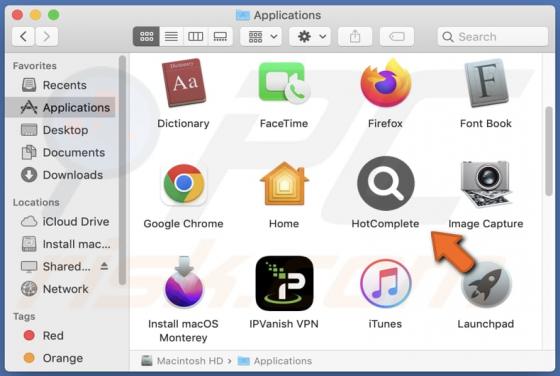The height and width of the screenshot is (376, 560).
Task: Open Downloads in the sidebar
Action: point(61,175)
